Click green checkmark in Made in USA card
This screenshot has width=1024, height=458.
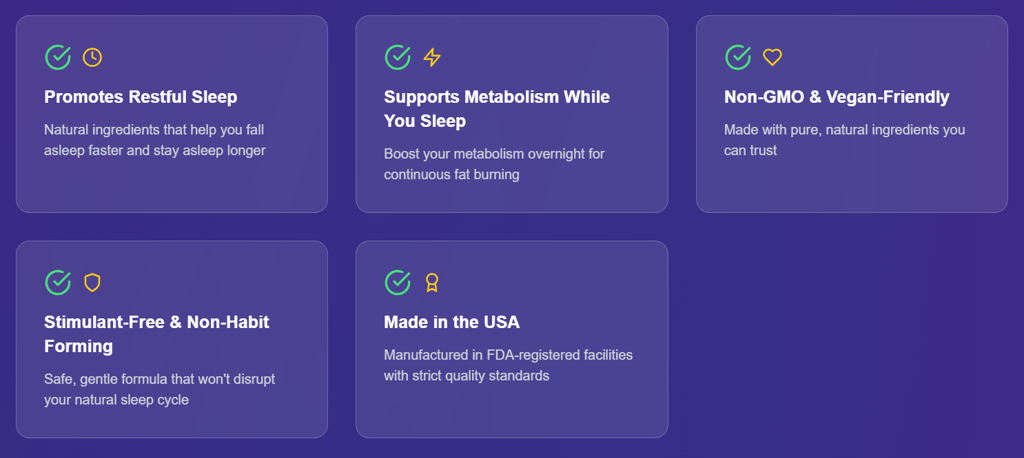point(398,283)
